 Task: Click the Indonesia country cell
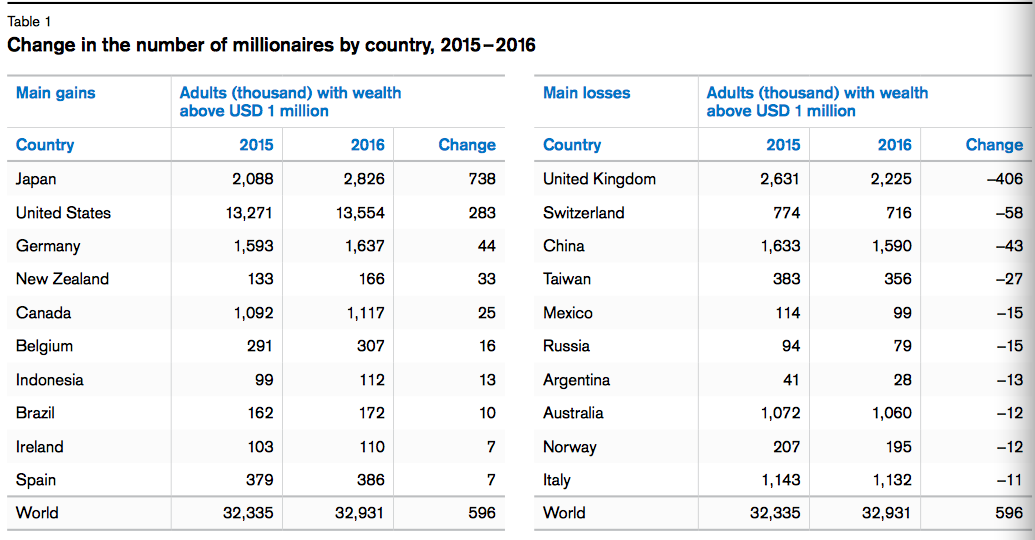[x=50, y=380]
